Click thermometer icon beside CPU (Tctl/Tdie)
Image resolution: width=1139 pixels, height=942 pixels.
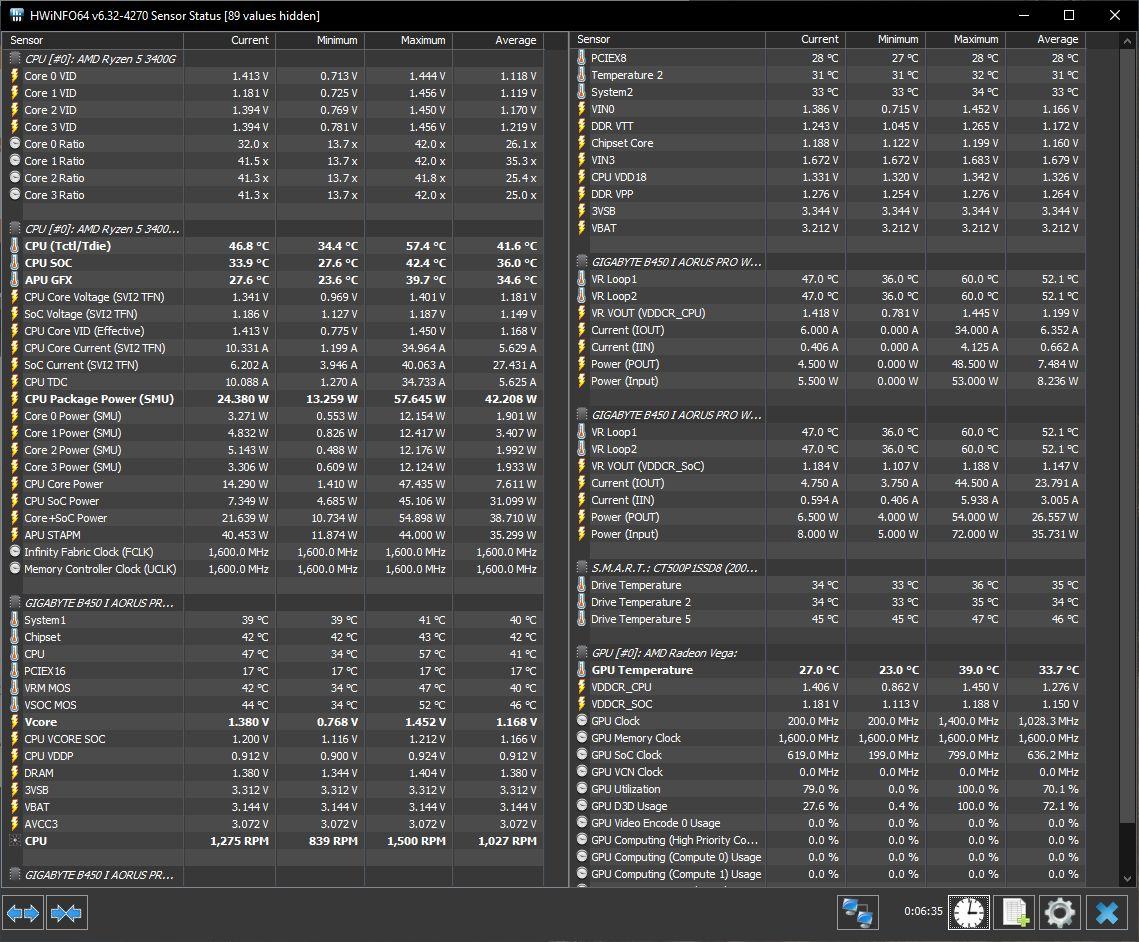tap(15, 245)
